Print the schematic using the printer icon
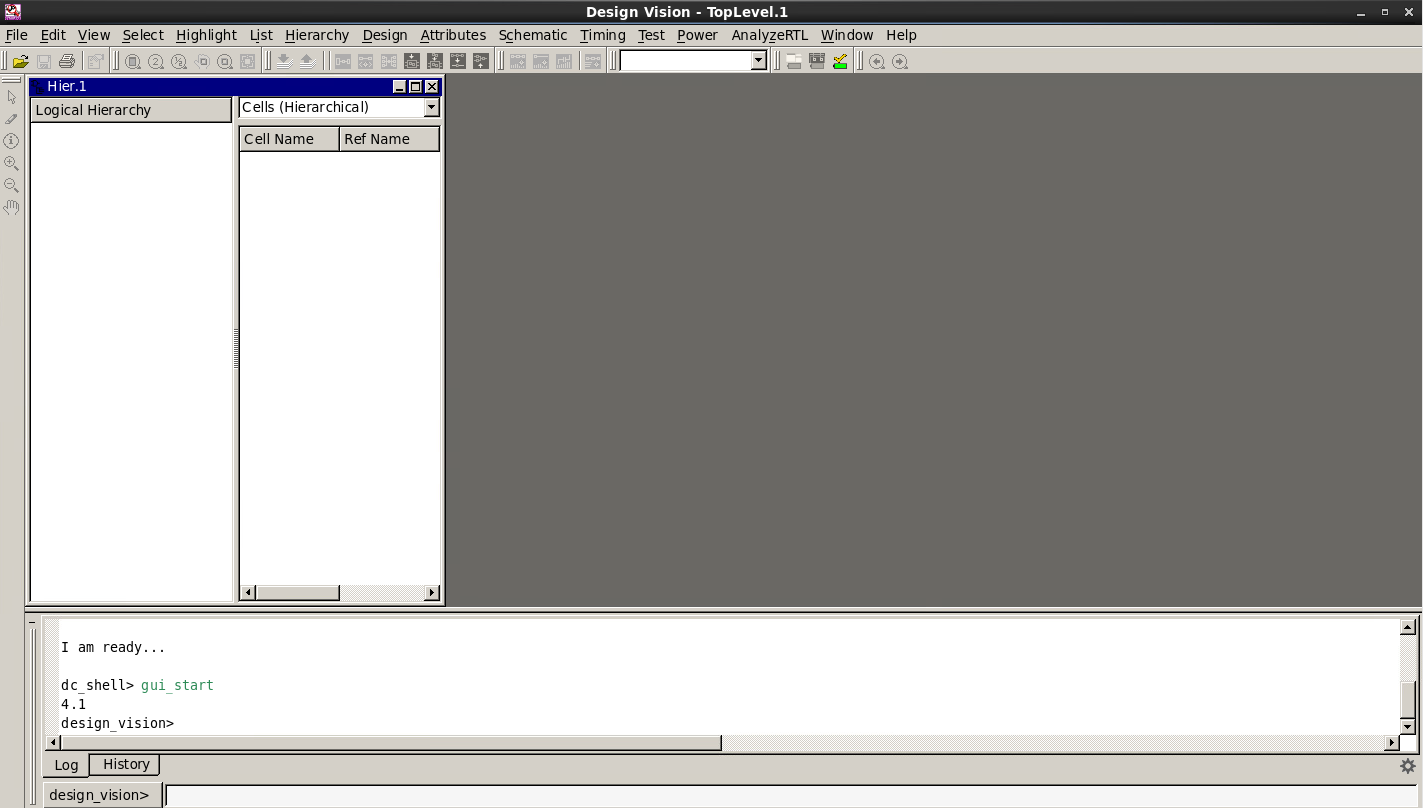The height and width of the screenshot is (808, 1424). [x=66, y=61]
